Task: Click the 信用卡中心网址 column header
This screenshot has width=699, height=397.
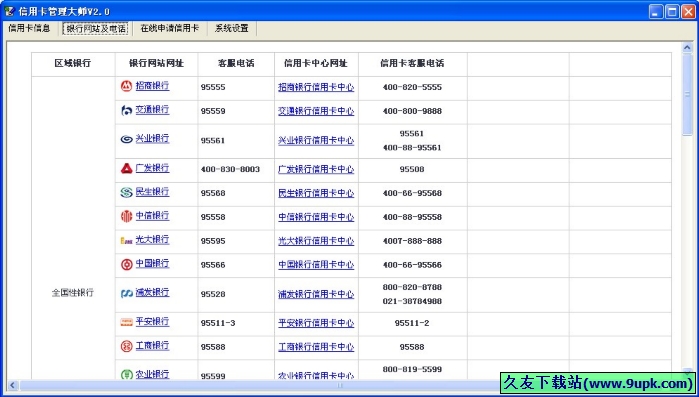Action: click(x=316, y=64)
